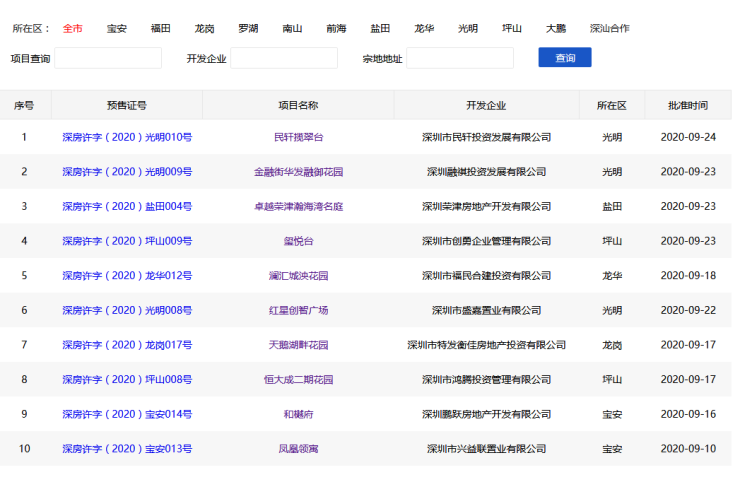Click the 批准时间 column header
740x482 pixels.
tap(689, 105)
